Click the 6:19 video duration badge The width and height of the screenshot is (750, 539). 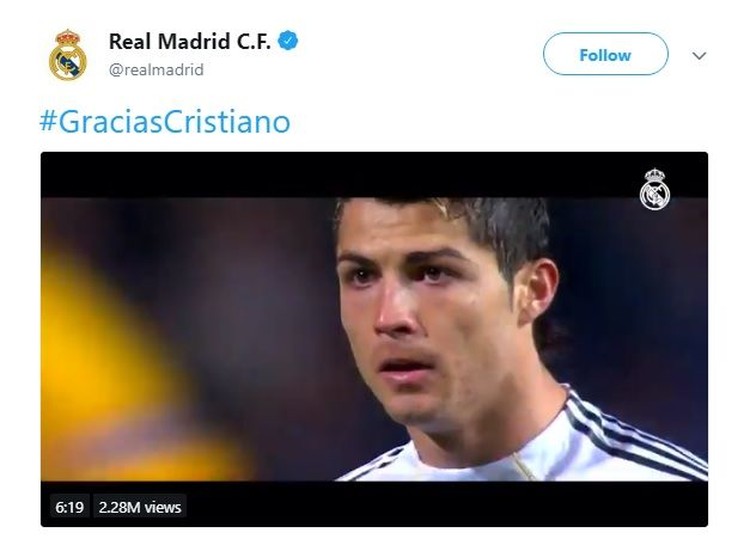click(69, 507)
